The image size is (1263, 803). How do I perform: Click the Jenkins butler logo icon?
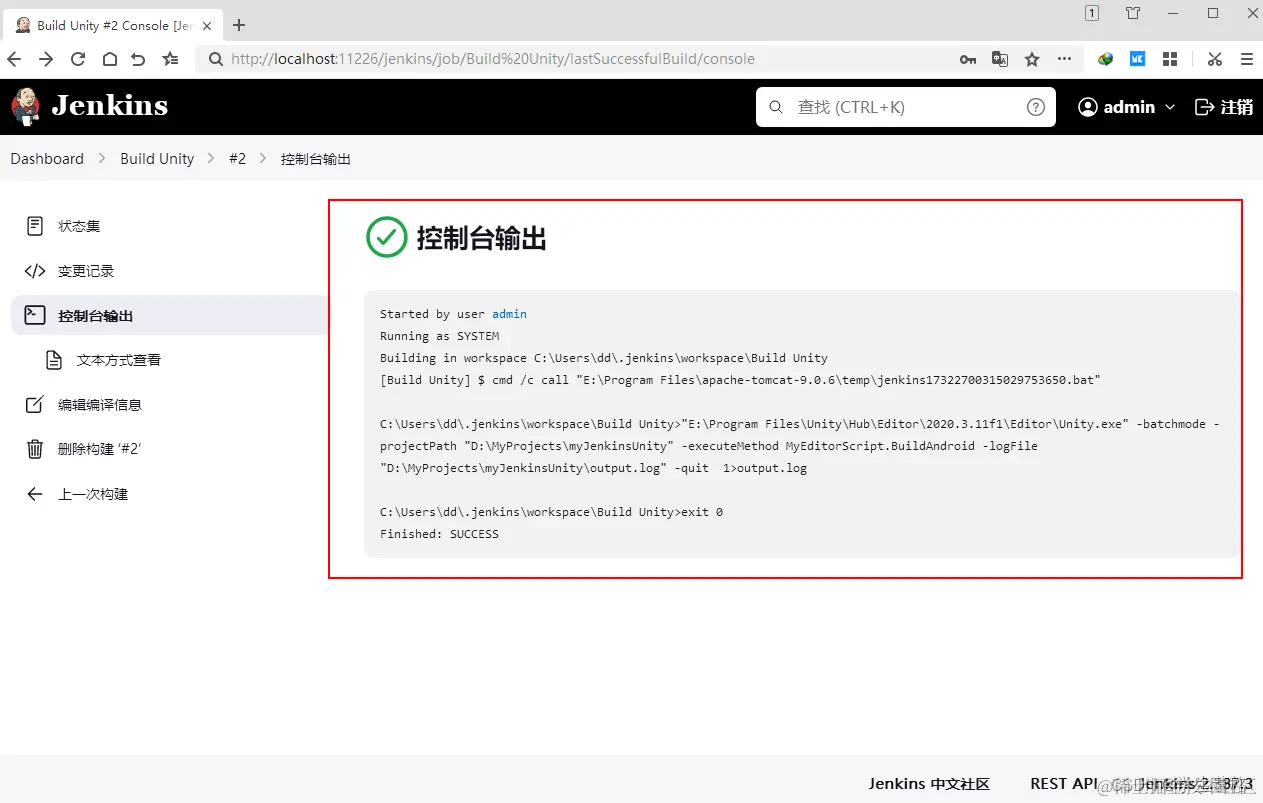[x=26, y=107]
